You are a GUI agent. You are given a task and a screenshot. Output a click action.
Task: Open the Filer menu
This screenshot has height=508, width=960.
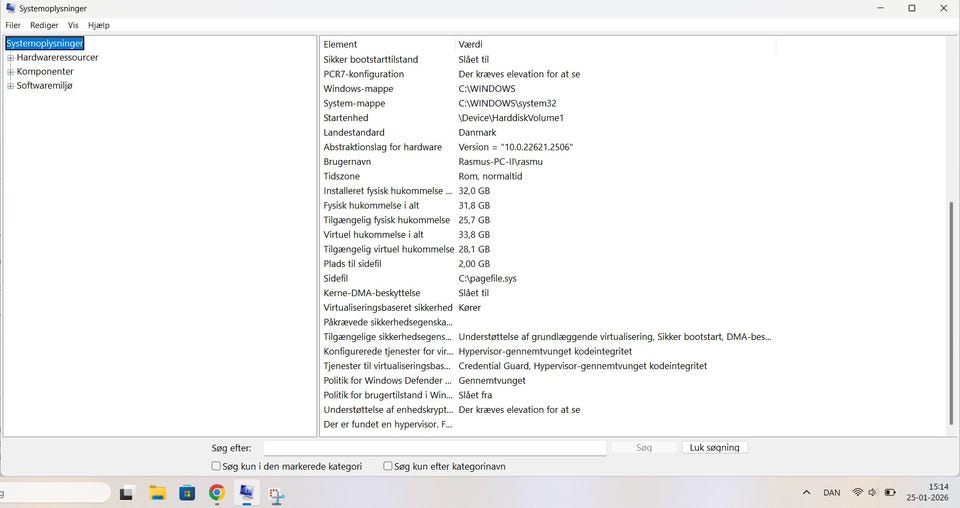pos(13,25)
